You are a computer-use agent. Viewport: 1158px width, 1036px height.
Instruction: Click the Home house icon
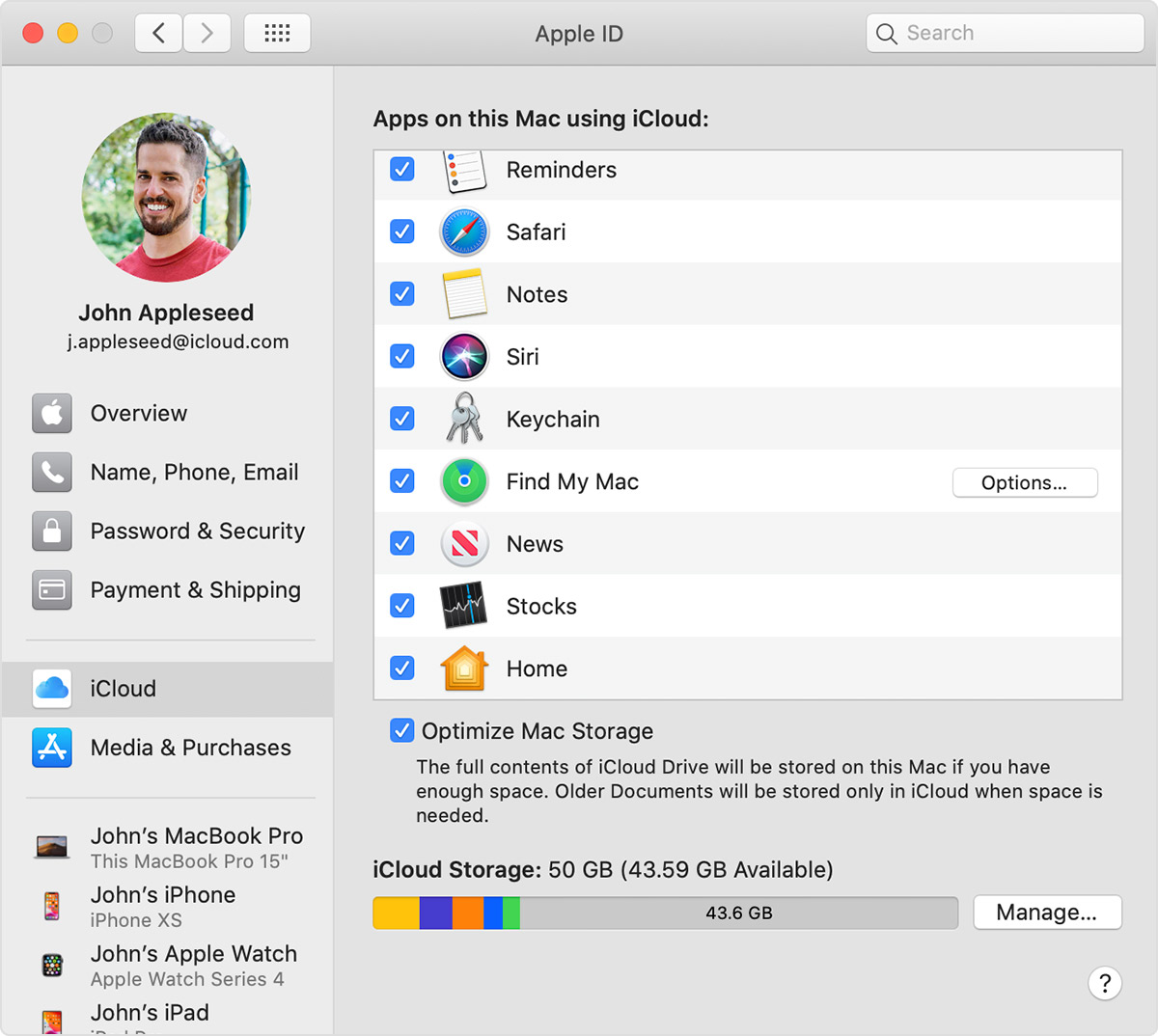[x=464, y=668]
